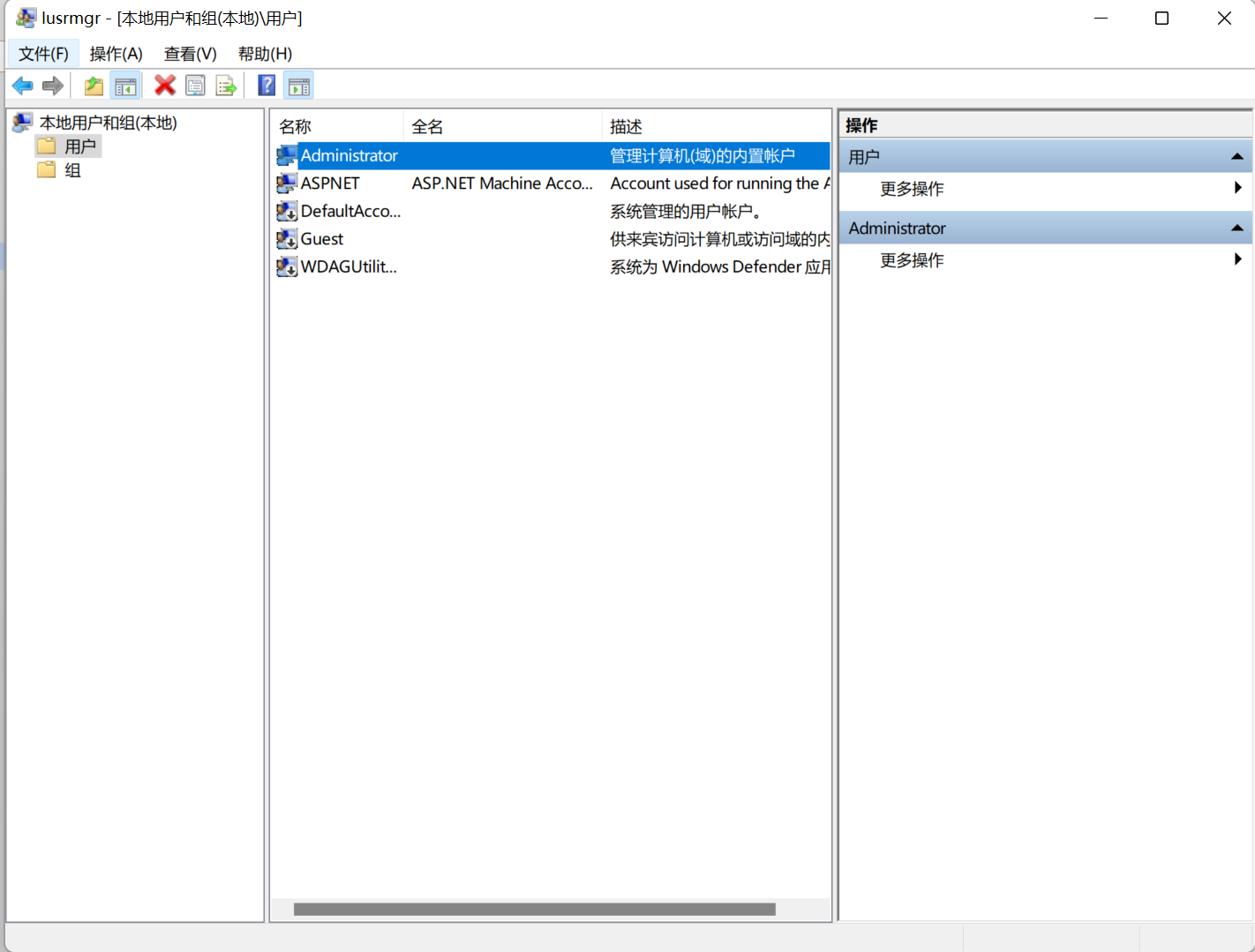Select the Administrator user name
This screenshot has width=1255, height=952.
point(349,156)
